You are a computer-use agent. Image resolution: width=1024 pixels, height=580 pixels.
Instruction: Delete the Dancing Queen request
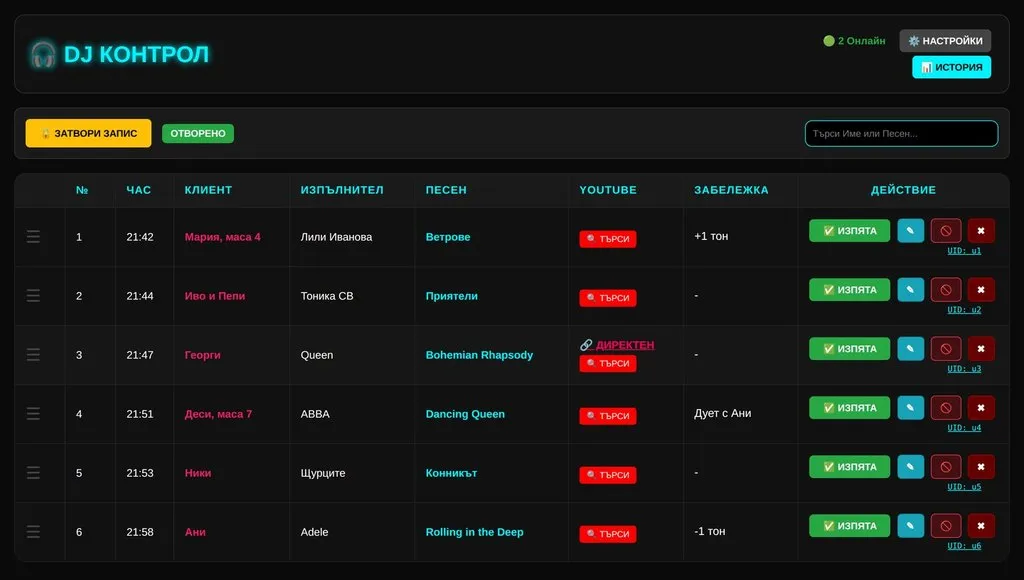pos(980,408)
